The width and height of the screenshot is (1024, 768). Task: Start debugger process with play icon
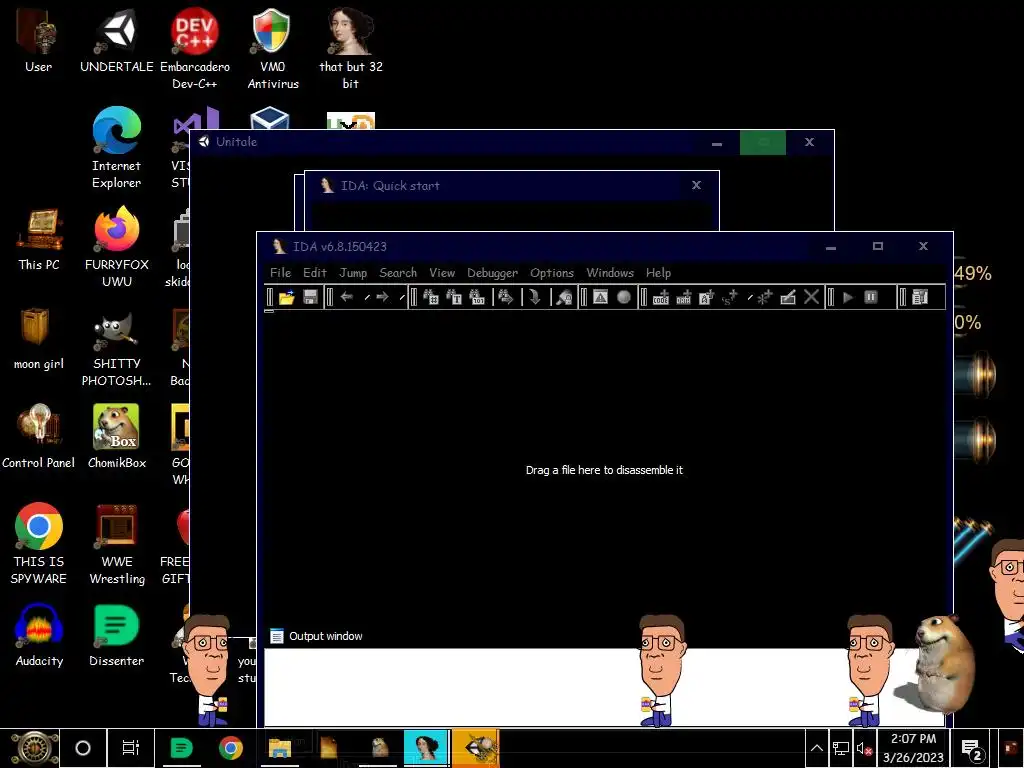coord(848,298)
